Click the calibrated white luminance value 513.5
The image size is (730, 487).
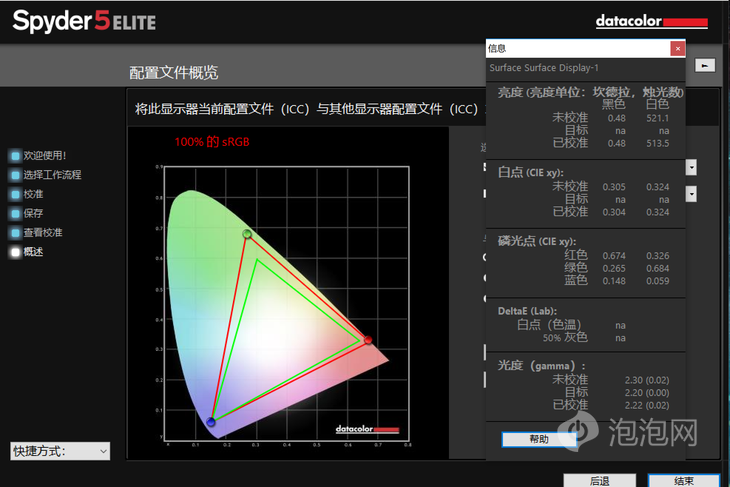(657, 143)
